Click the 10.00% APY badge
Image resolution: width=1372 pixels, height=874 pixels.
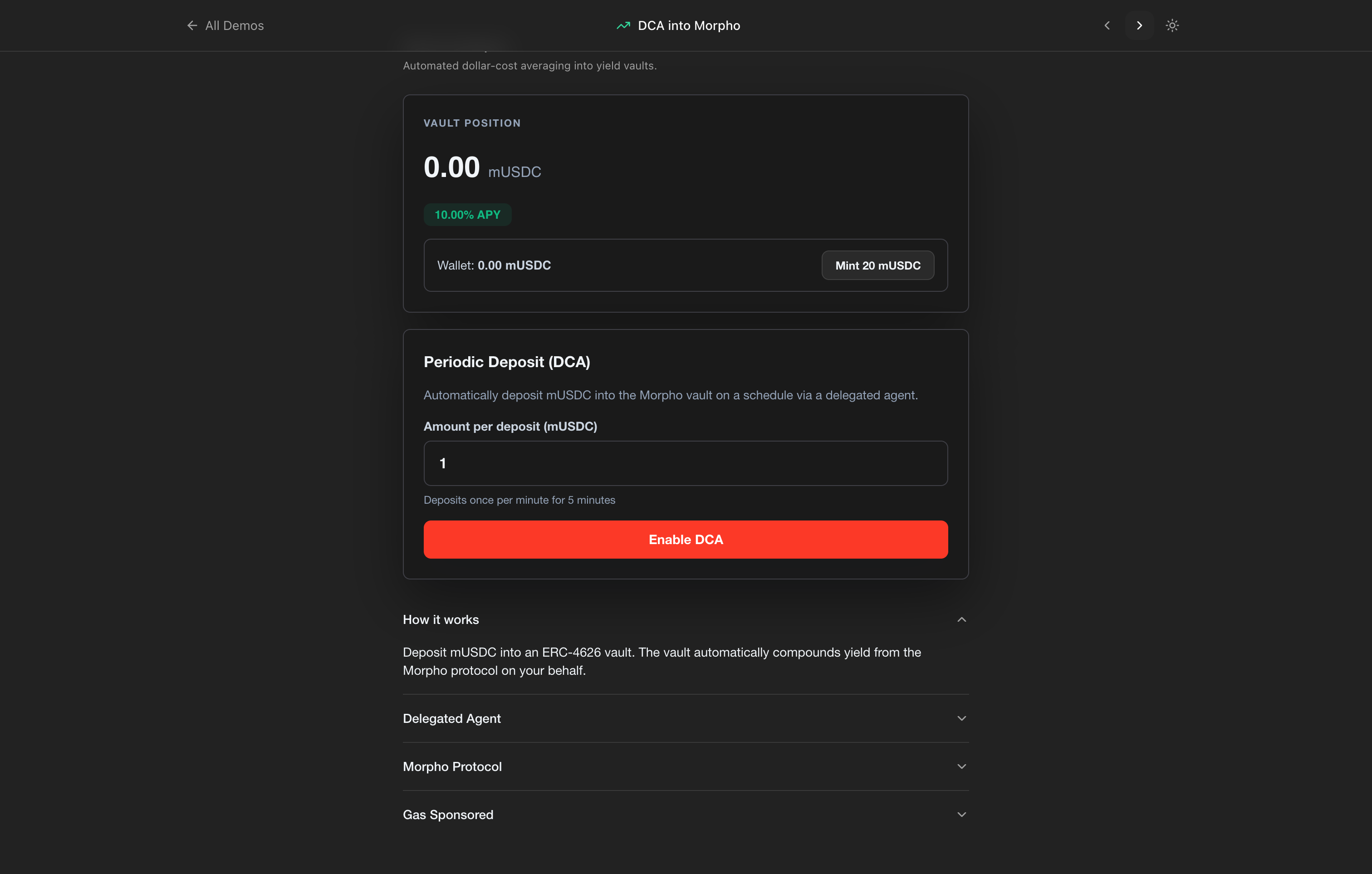point(467,215)
